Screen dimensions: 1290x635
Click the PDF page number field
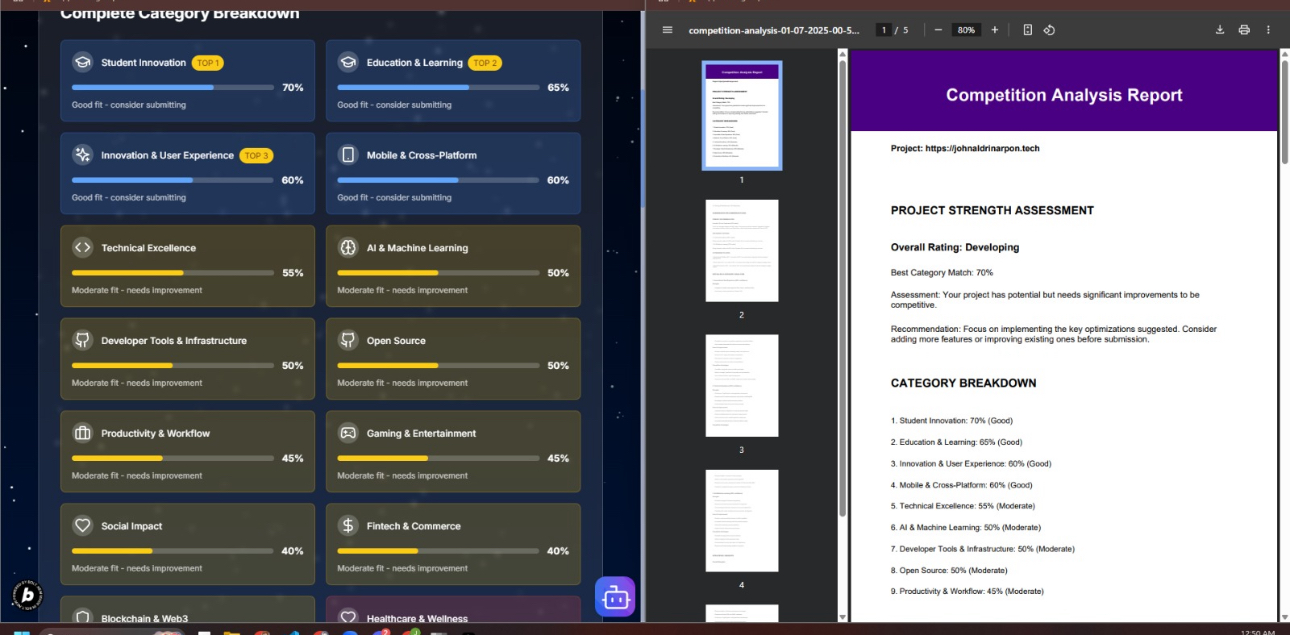point(884,30)
